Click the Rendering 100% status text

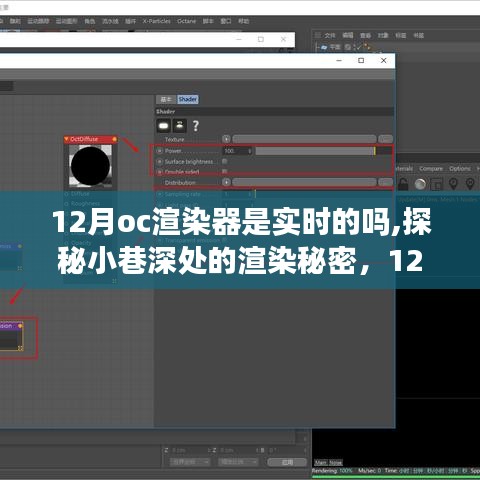click(x=332, y=471)
